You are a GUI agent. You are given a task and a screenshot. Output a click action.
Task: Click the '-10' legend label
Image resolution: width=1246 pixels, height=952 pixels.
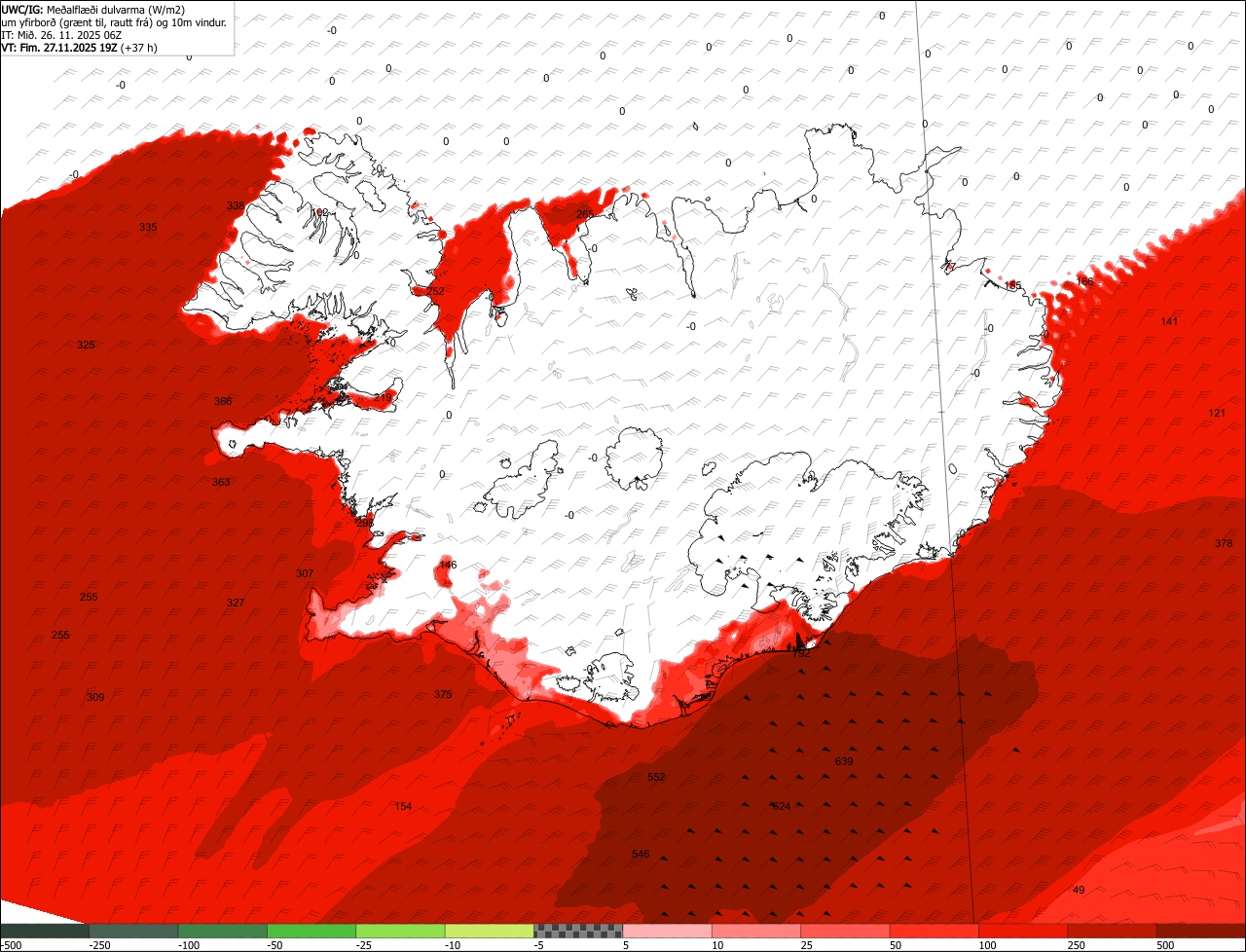click(454, 945)
